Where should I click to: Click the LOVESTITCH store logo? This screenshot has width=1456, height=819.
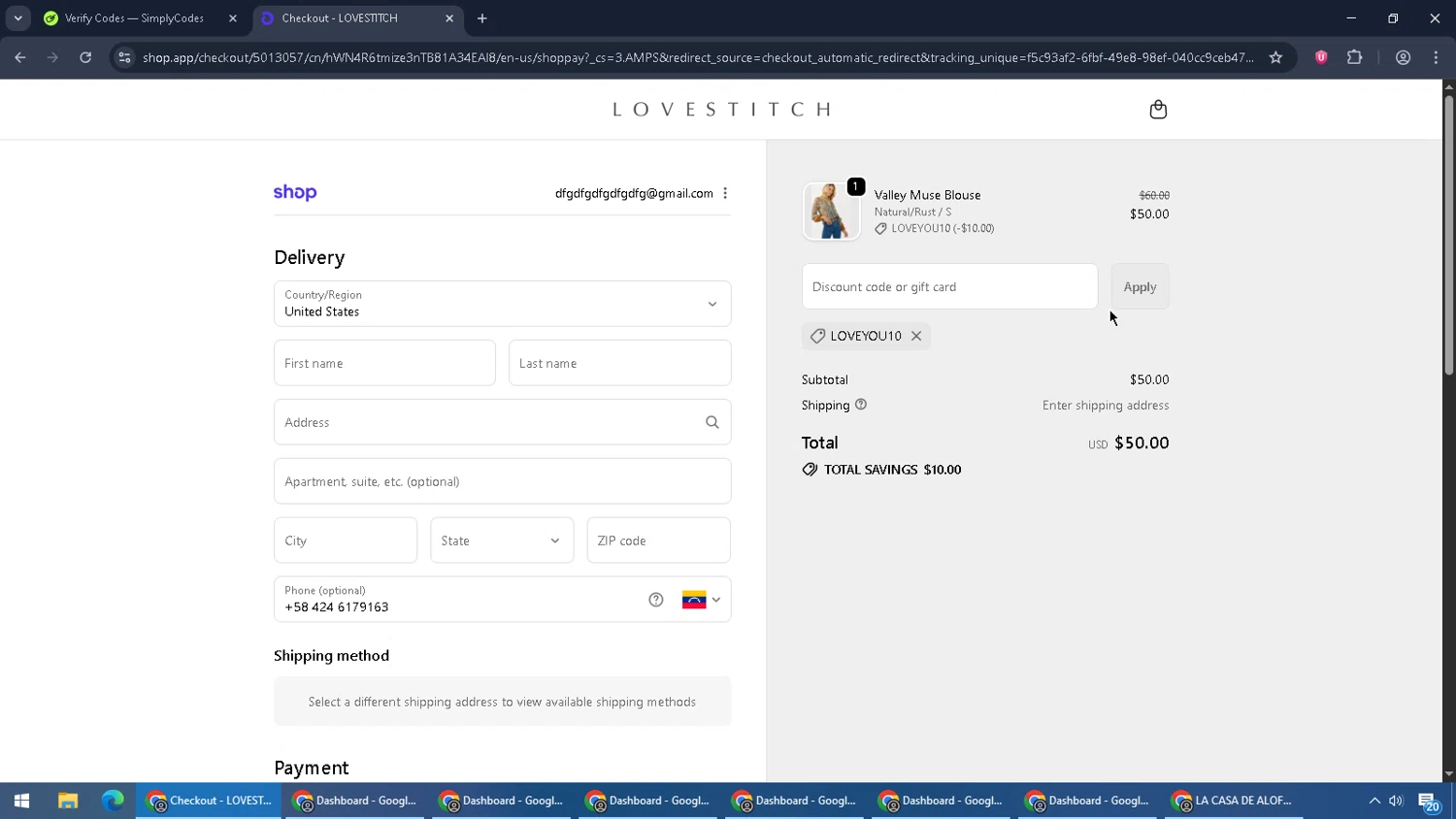722,110
